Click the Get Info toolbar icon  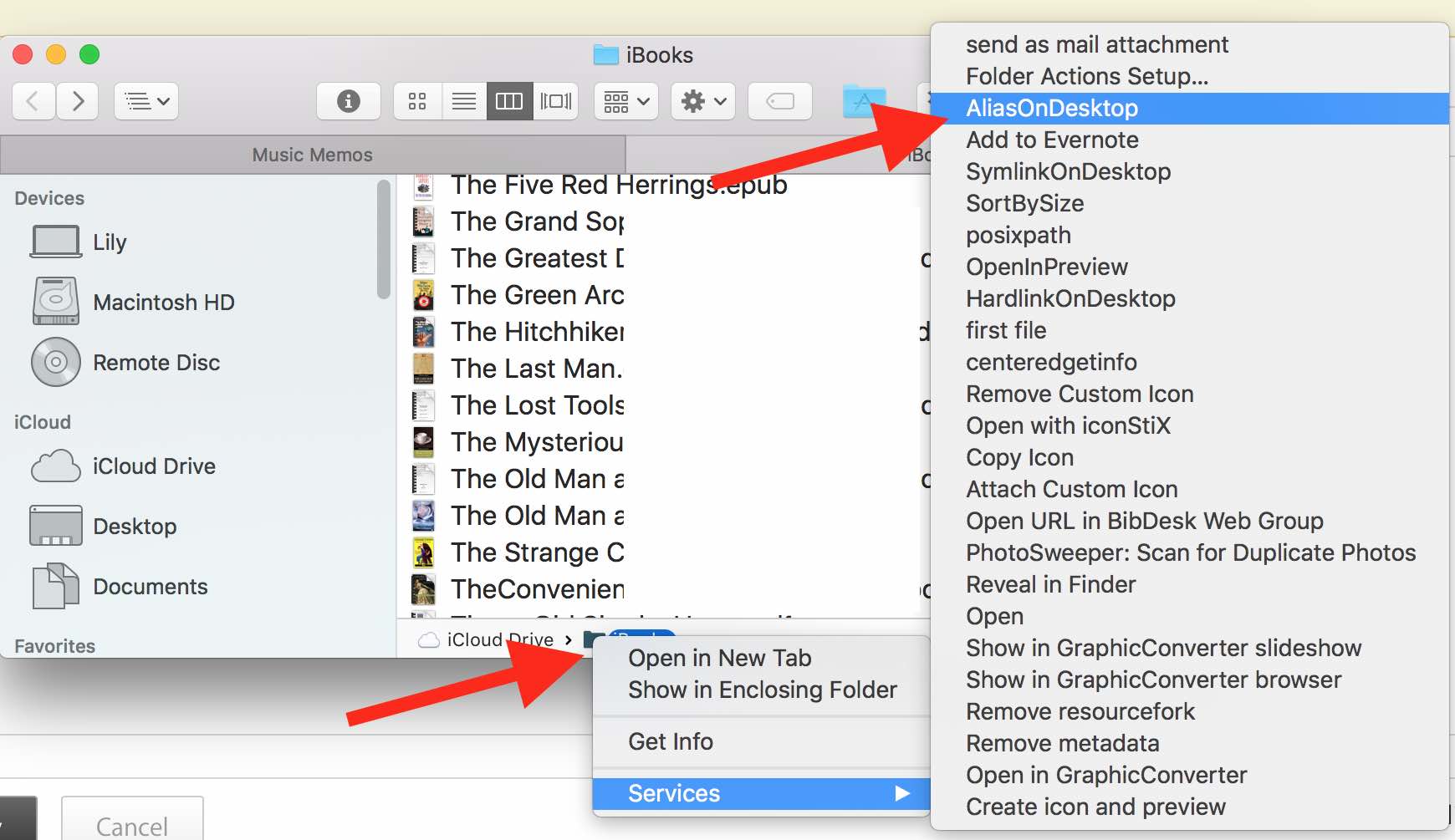(348, 102)
